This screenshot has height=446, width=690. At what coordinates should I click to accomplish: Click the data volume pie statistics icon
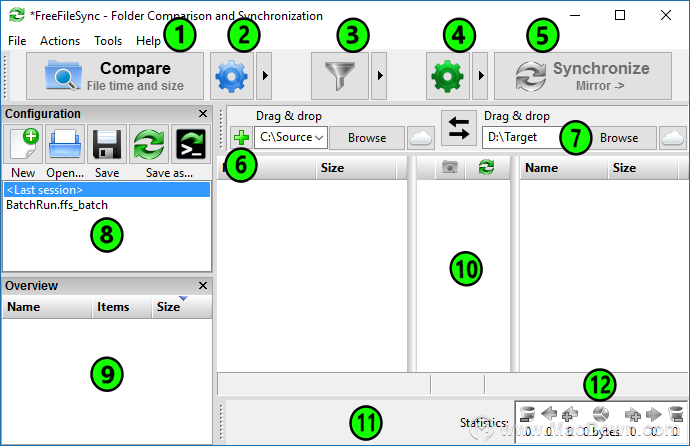tap(601, 414)
